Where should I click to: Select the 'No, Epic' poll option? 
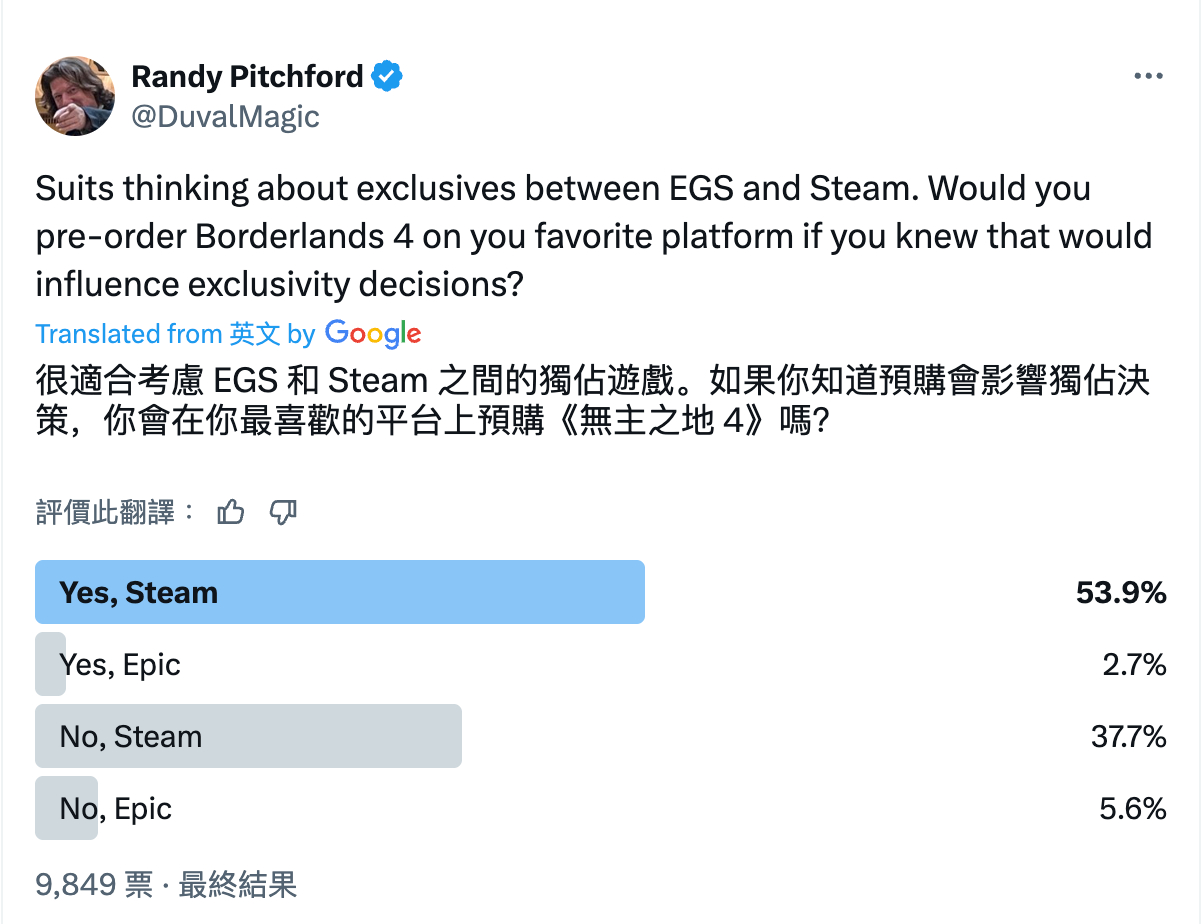click(600, 808)
